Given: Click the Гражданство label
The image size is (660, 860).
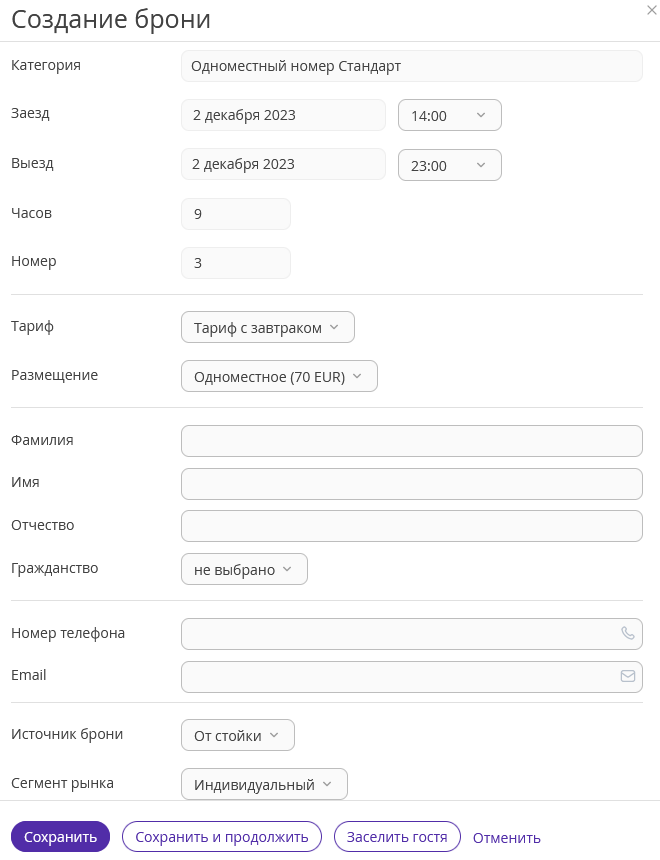Looking at the screenshot, I should [54, 568].
